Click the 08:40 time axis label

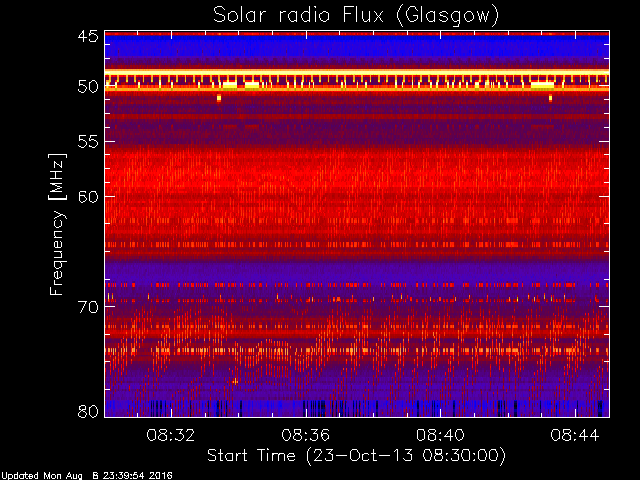point(440,435)
